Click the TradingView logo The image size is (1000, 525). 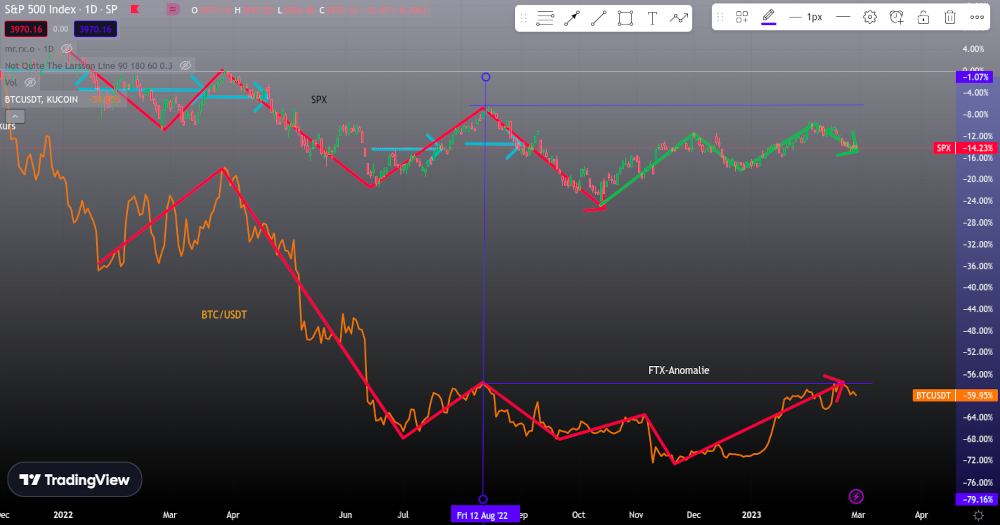(x=75, y=480)
